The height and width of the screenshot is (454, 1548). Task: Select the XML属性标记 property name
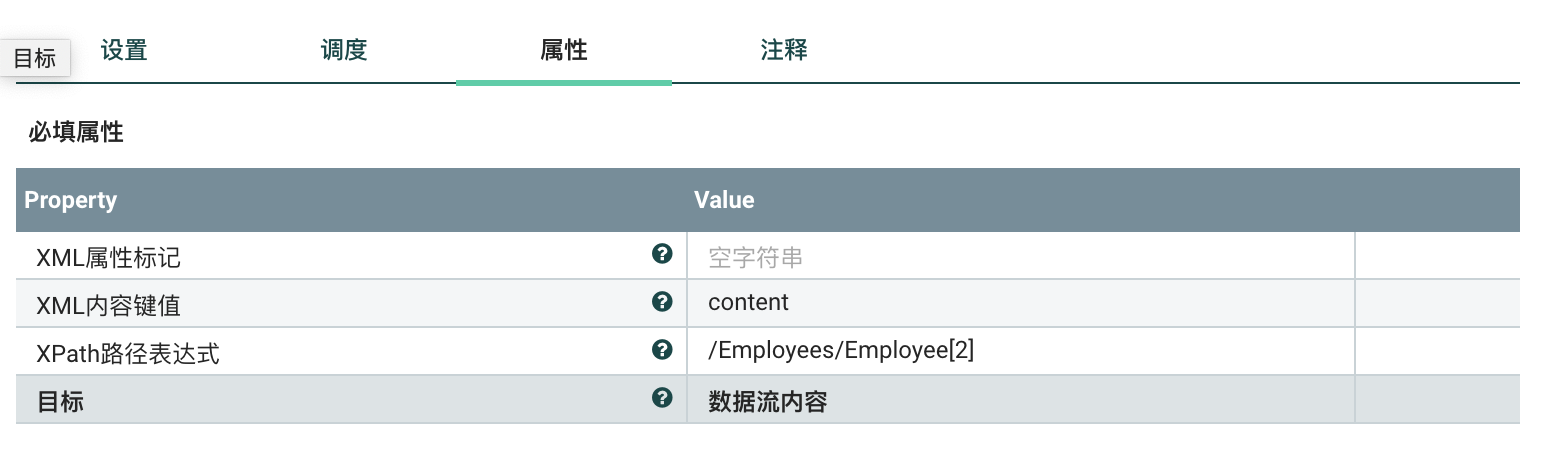pyautogui.click(x=108, y=258)
